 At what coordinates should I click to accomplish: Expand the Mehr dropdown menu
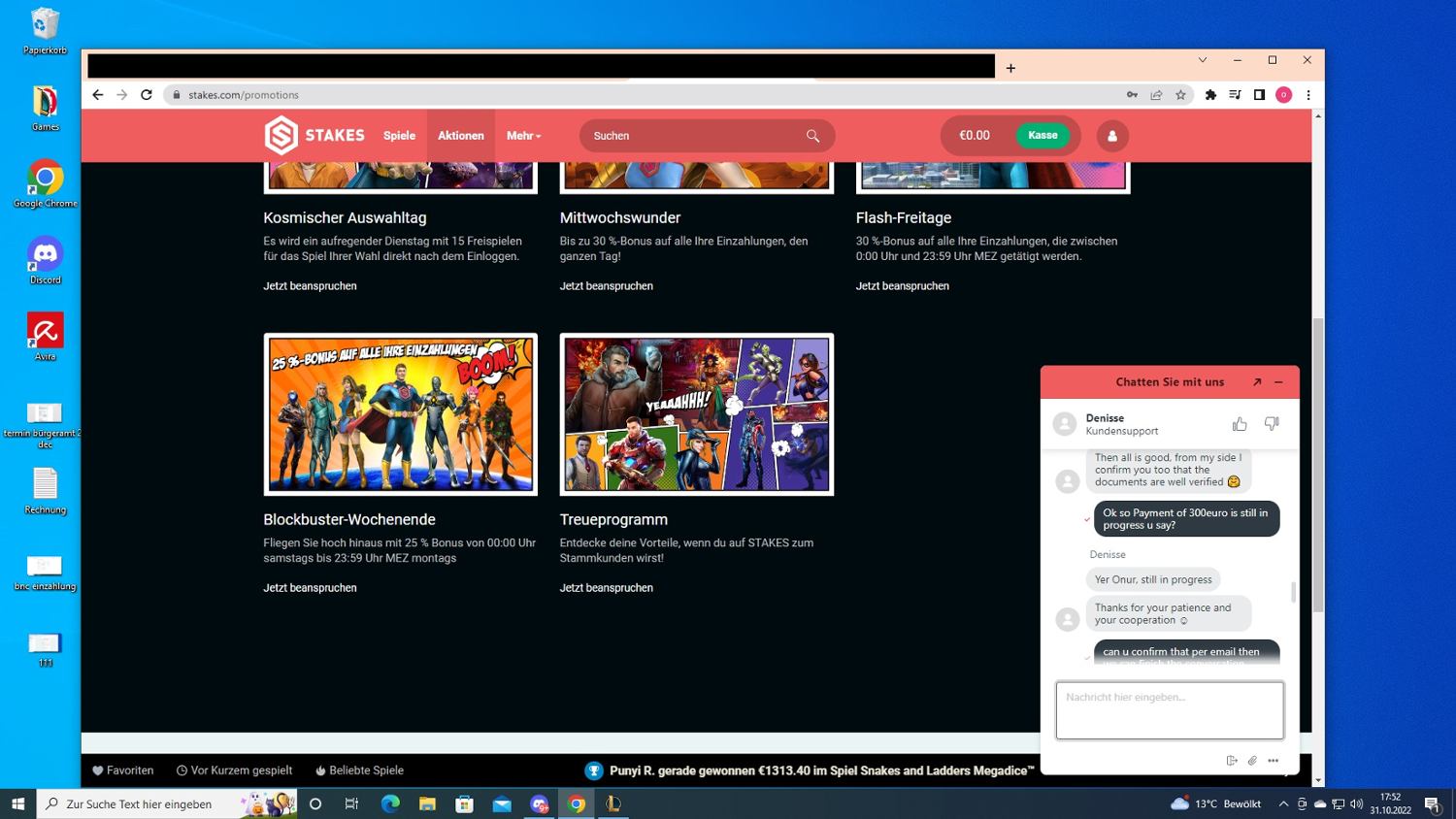point(524,136)
